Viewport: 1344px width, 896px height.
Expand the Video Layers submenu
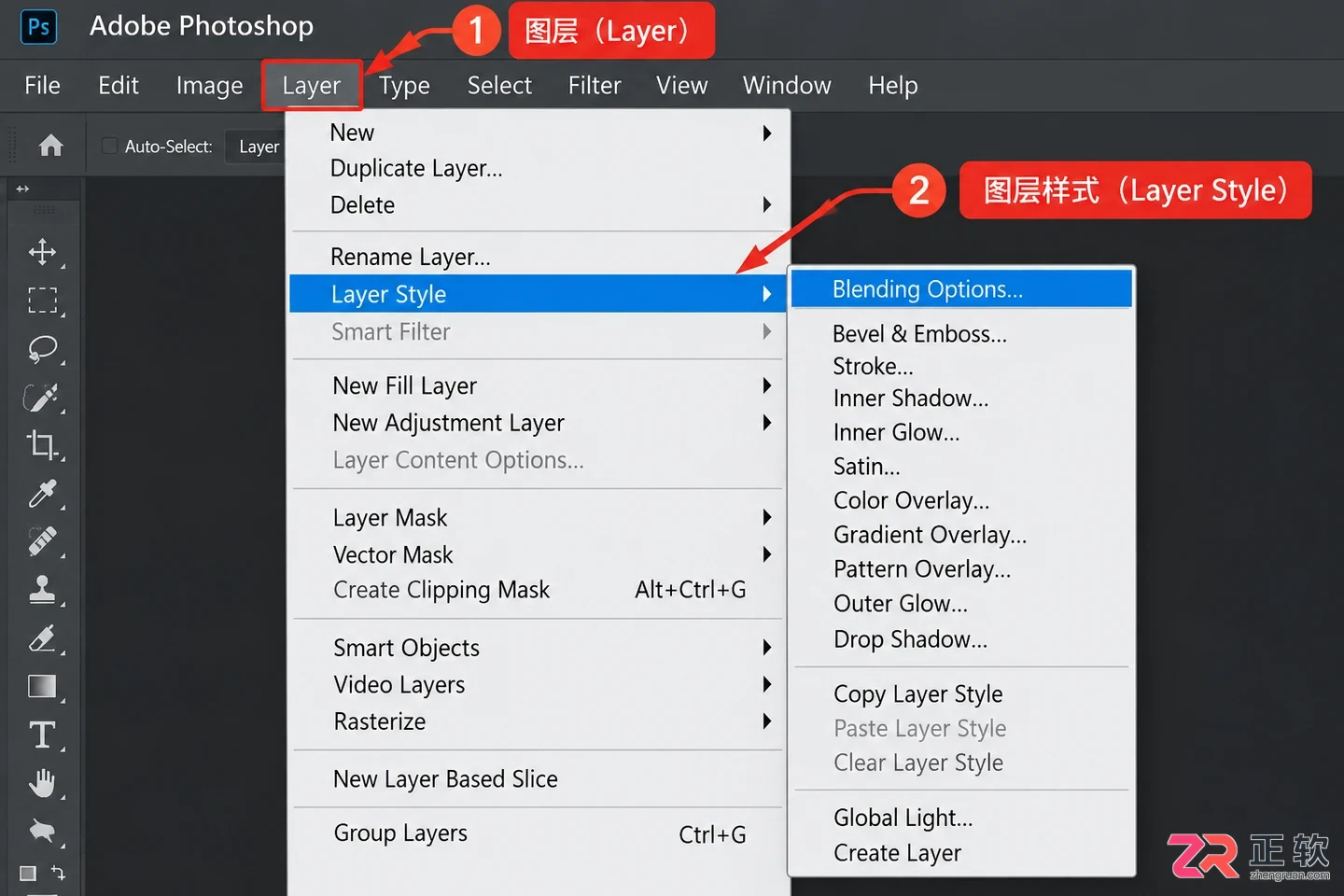click(767, 684)
